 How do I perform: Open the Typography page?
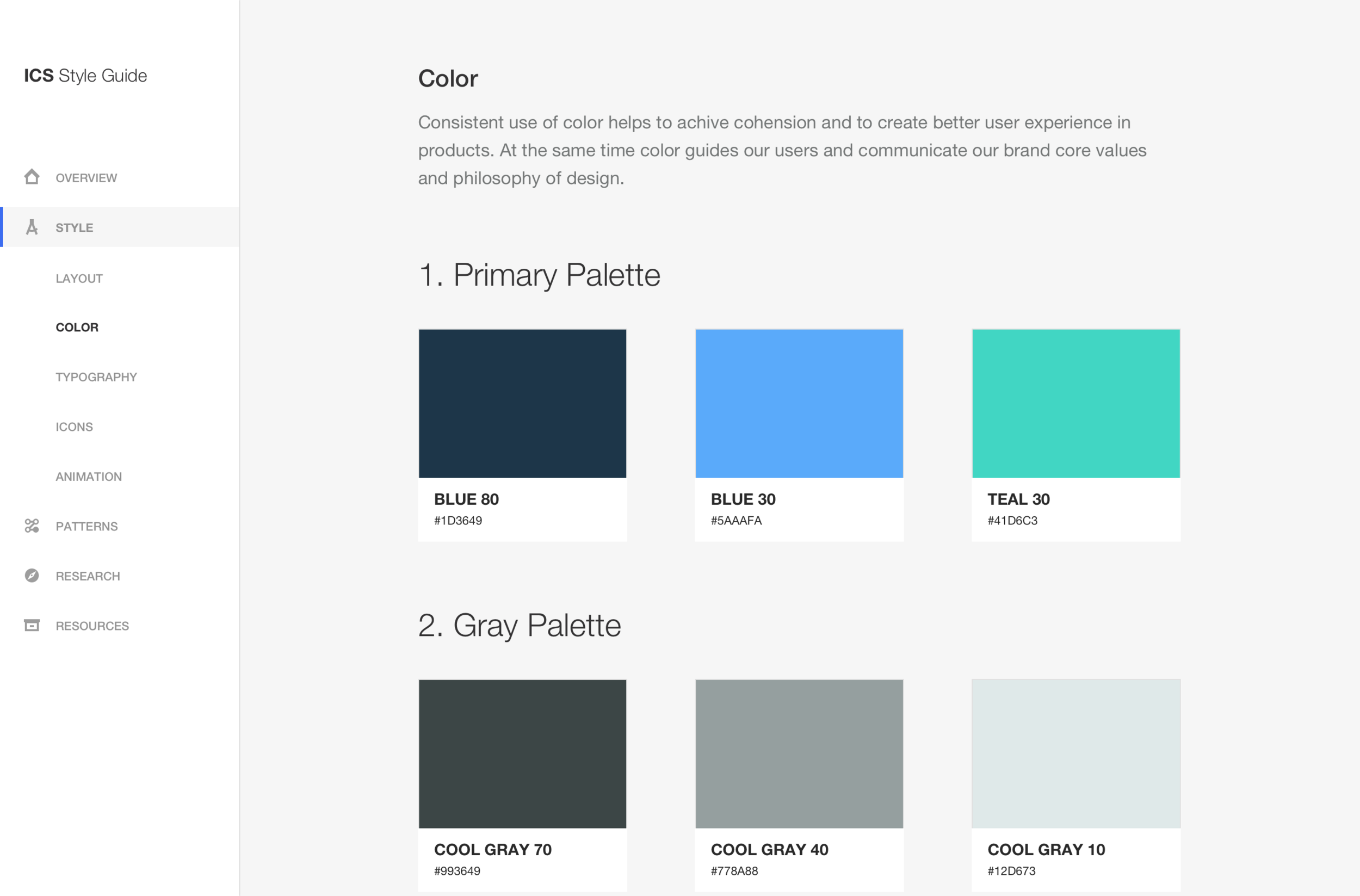coord(96,377)
